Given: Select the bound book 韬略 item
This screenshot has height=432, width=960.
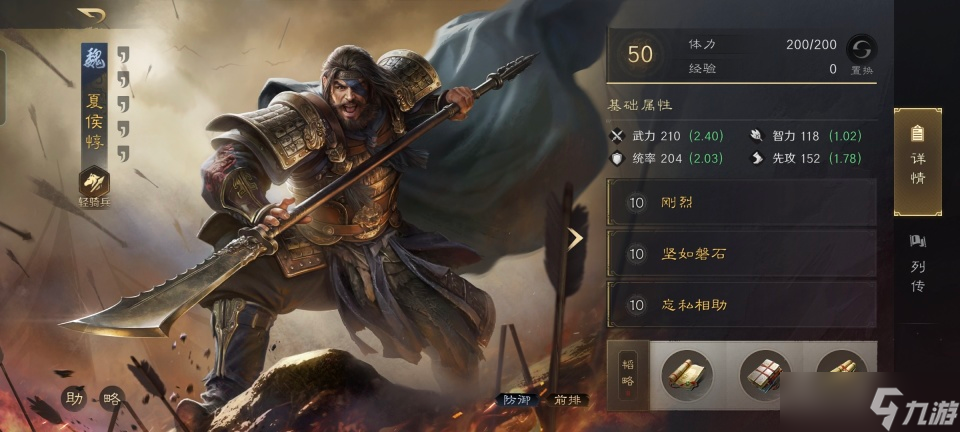Looking at the screenshot, I should coord(765,375).
